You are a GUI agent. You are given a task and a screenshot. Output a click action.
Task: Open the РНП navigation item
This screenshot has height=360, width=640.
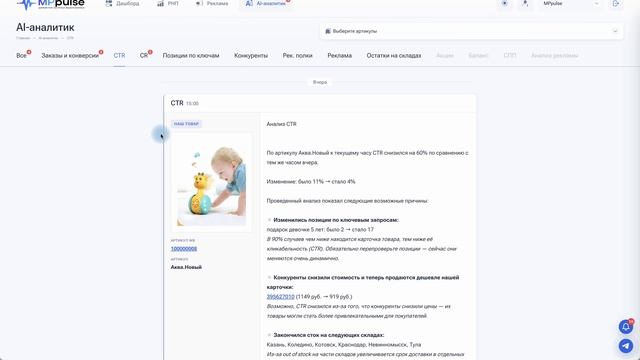point(168,3)
